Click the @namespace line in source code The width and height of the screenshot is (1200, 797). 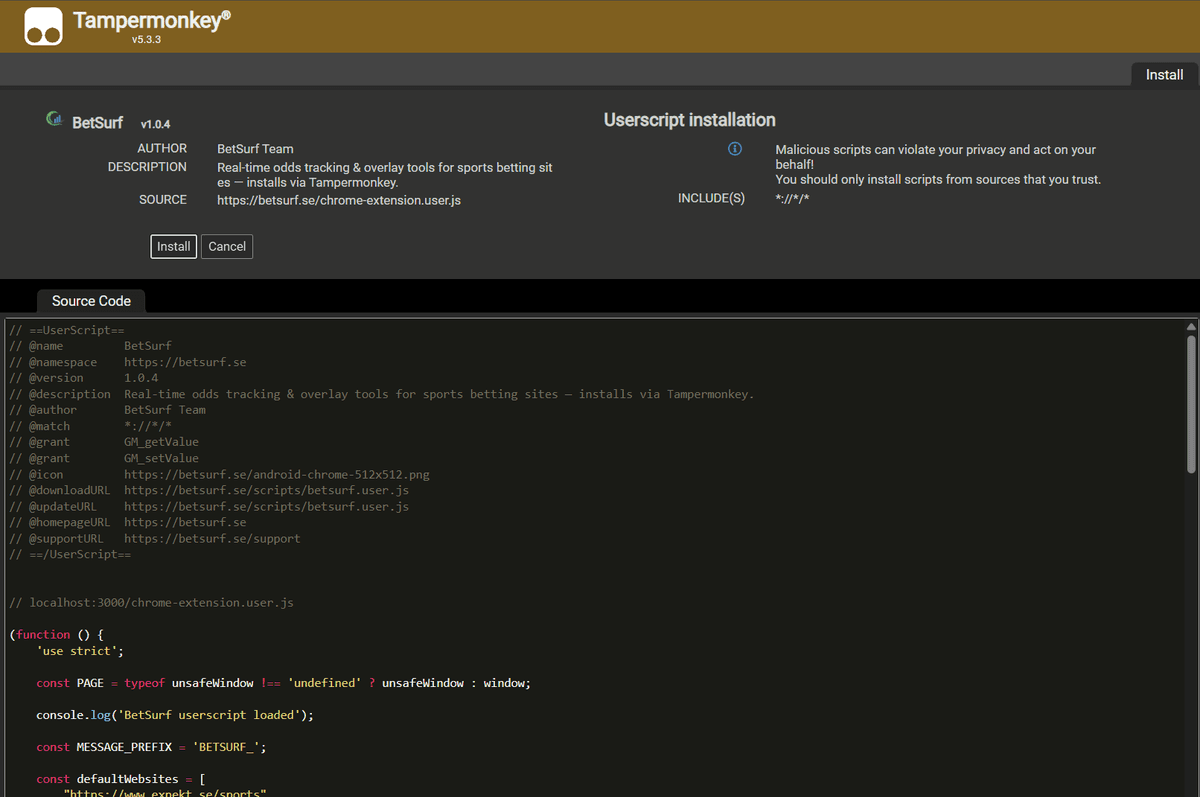pyautogui.click(x=128, y=362)
